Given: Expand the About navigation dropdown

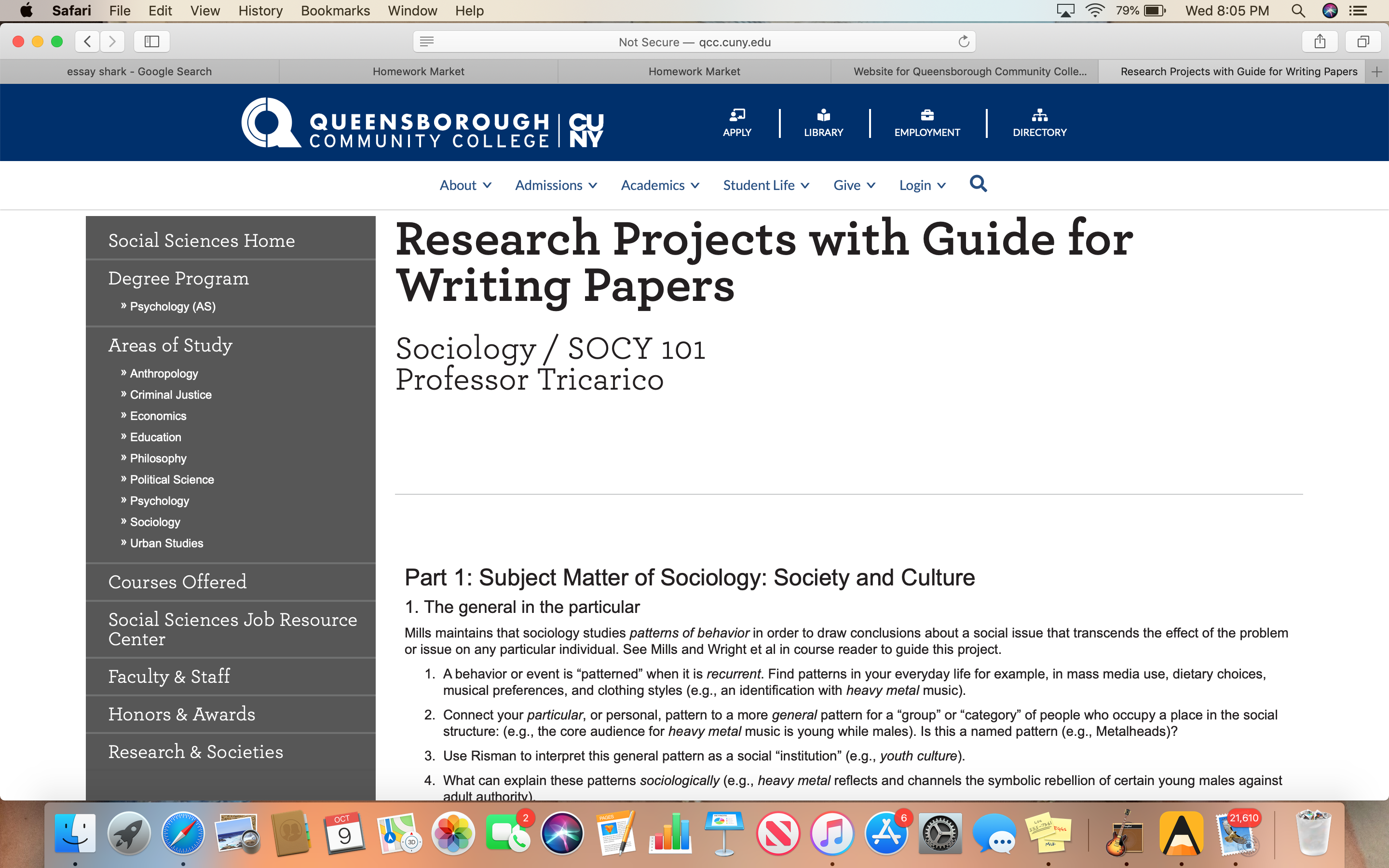Looking at the screenshot, I should click(465, 185).
